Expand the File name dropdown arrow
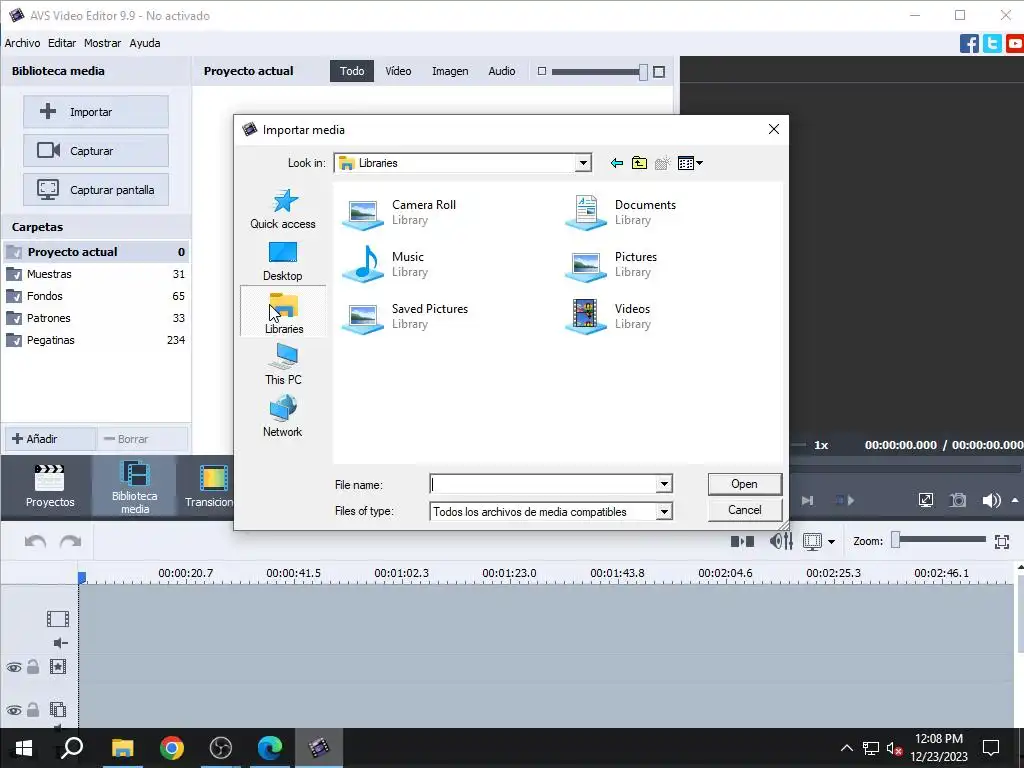Viewport: 1024px width, 768px height. 664,484
